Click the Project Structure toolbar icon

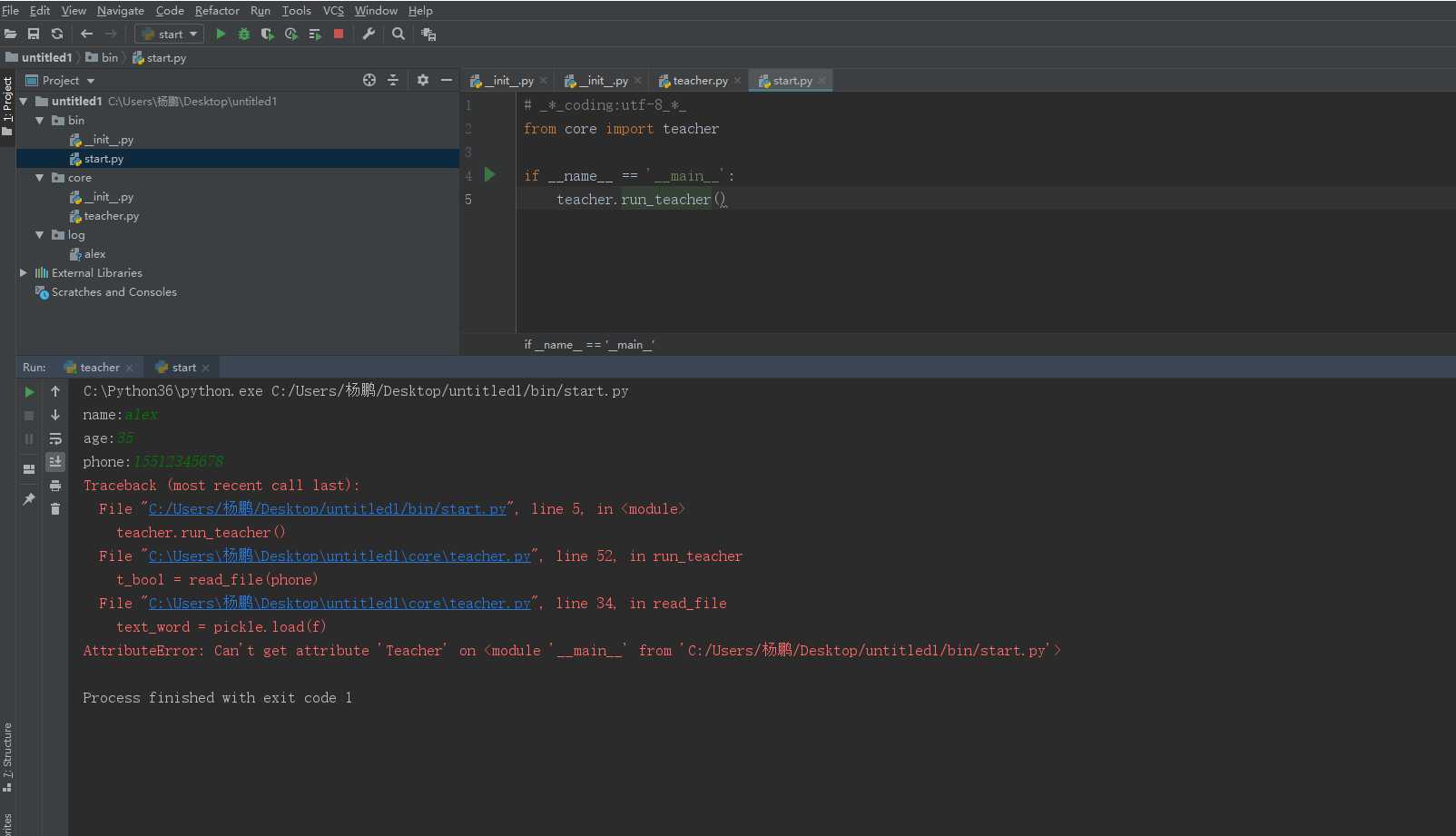click(428, 34)
